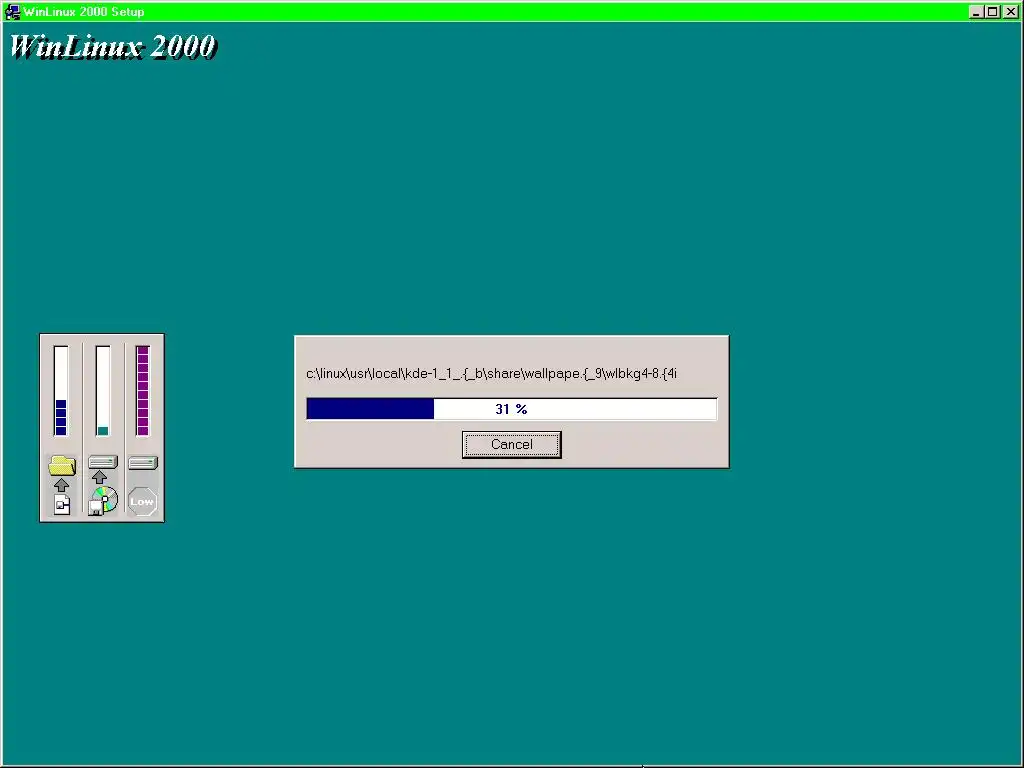The width and height of the screenshot is (1024, 768).
Task: Click the up arrow above CD icon
Action: click(99, 477)
